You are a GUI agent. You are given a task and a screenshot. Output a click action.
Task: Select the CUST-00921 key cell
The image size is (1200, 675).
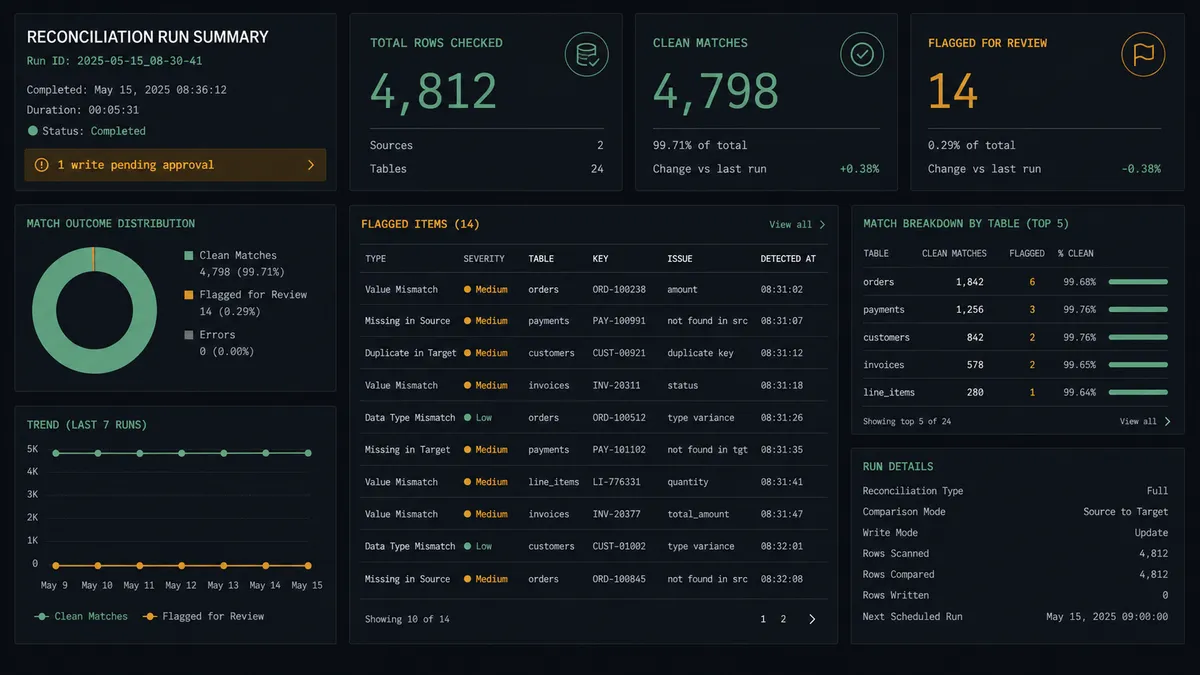619,353
